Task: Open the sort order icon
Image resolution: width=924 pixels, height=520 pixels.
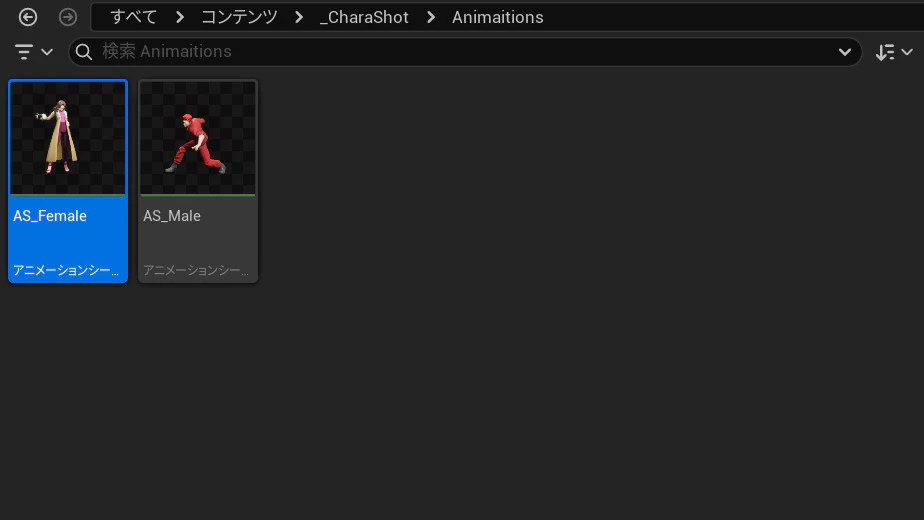Action: click(885, 52)
